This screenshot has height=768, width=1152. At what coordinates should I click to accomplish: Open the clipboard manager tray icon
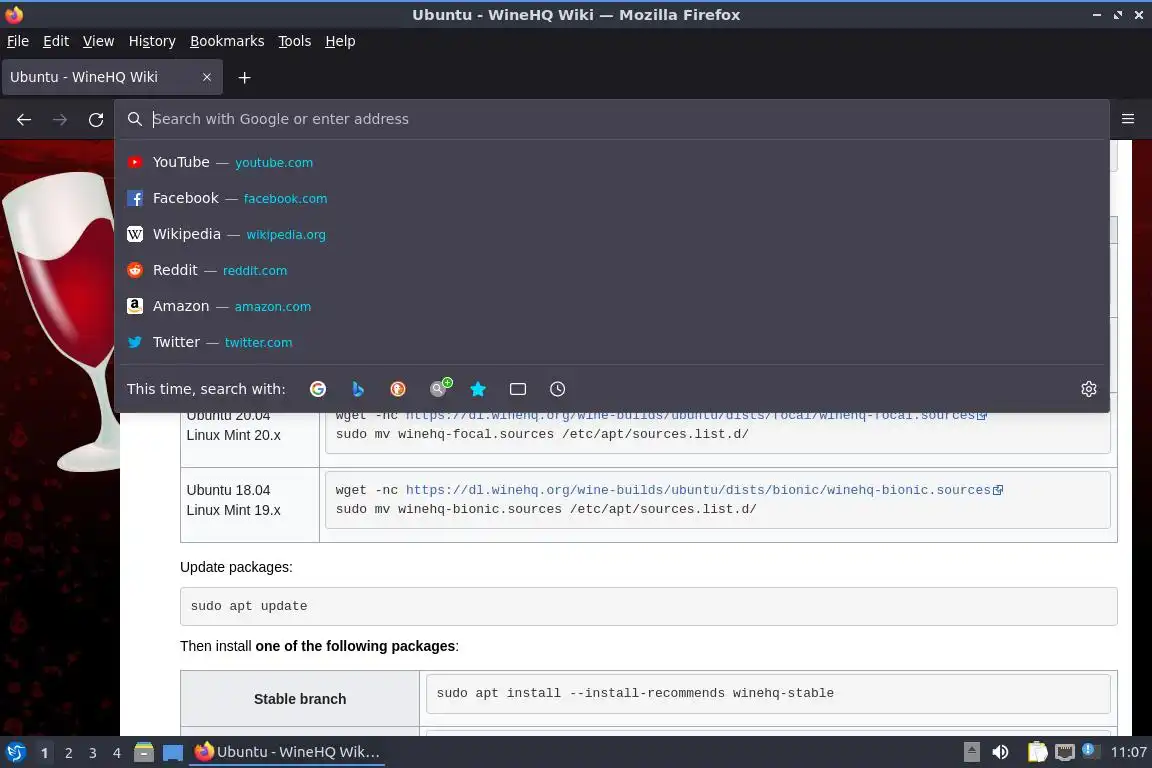point(1037,752)
